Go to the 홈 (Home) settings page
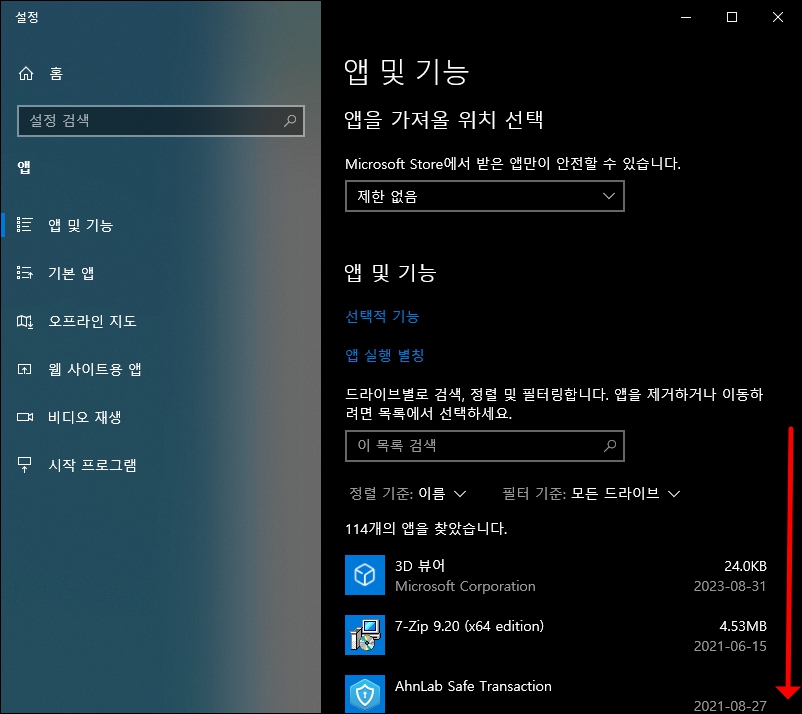Image resolution: width=802 pixels, height=714 pixels. (40, 74)
